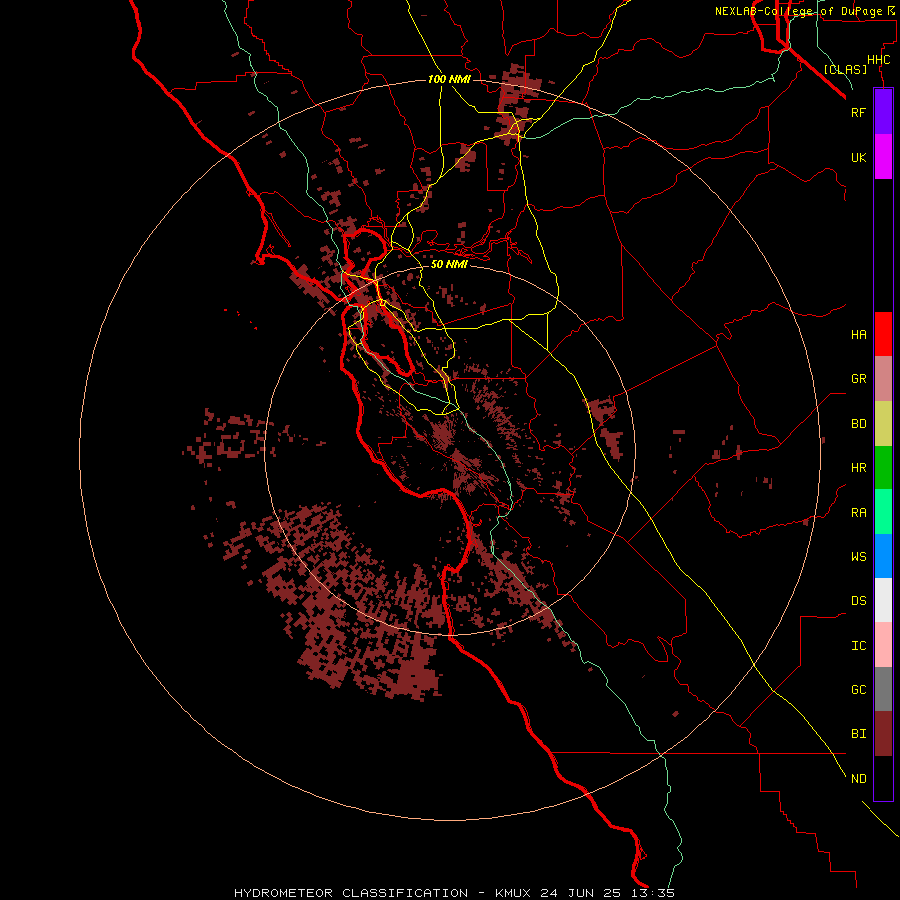This screenshot has width=900, height=900.
Task: Click the 50 NMI range ring label
Action: point(449,264)
